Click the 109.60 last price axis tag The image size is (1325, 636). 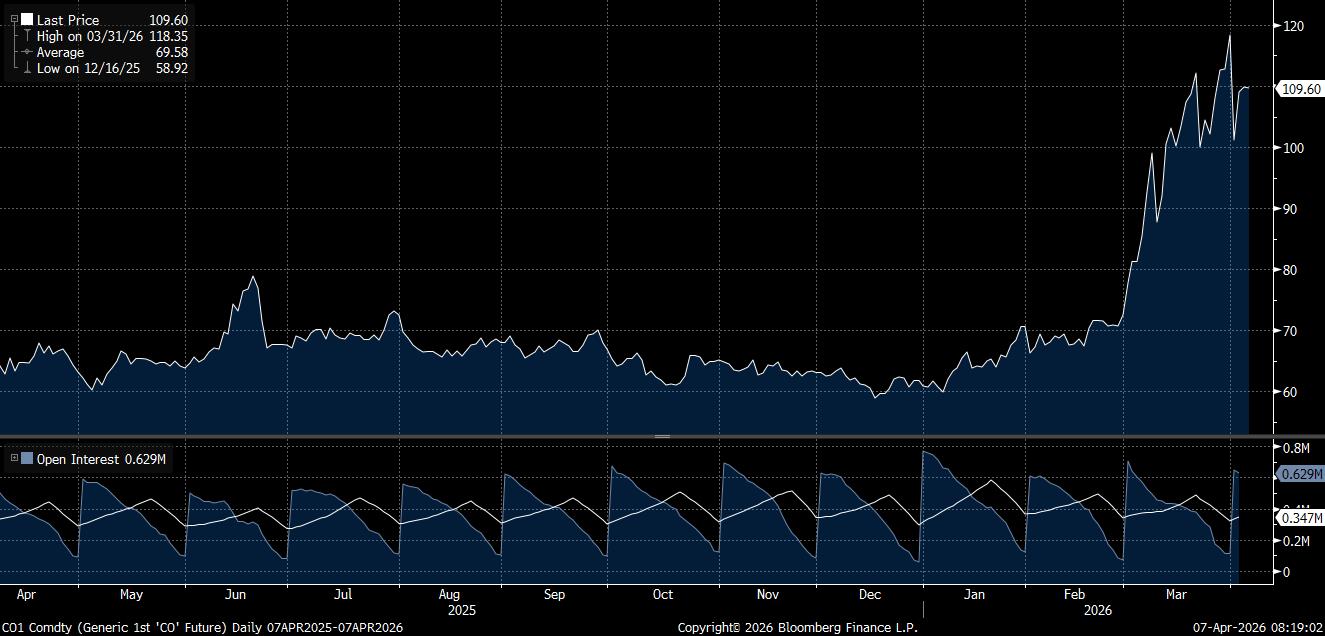tap(1300, 89)
